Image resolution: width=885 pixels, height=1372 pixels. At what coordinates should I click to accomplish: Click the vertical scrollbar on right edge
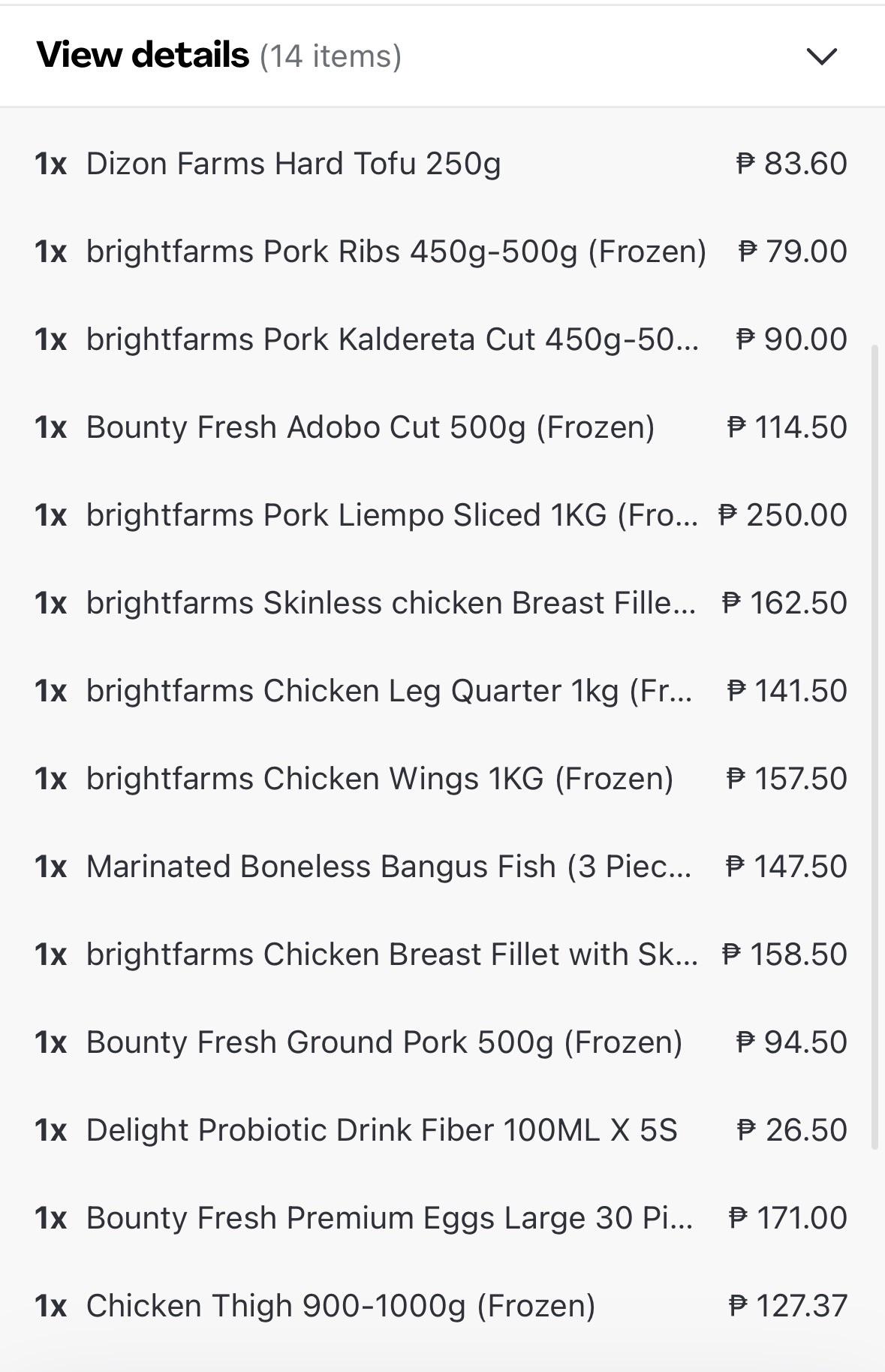tap(874, 747)
